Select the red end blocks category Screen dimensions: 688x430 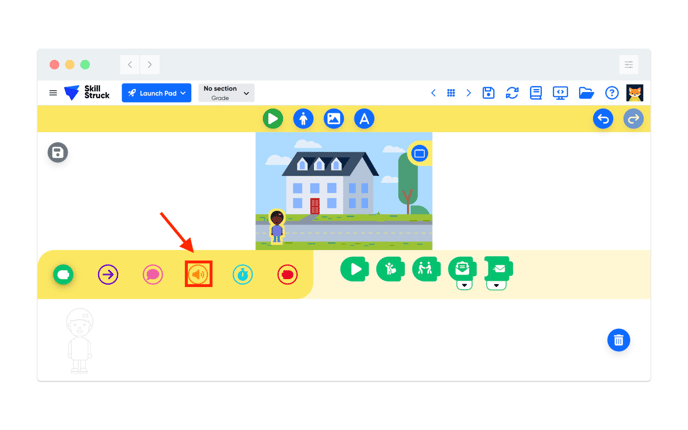pos(288,274)
